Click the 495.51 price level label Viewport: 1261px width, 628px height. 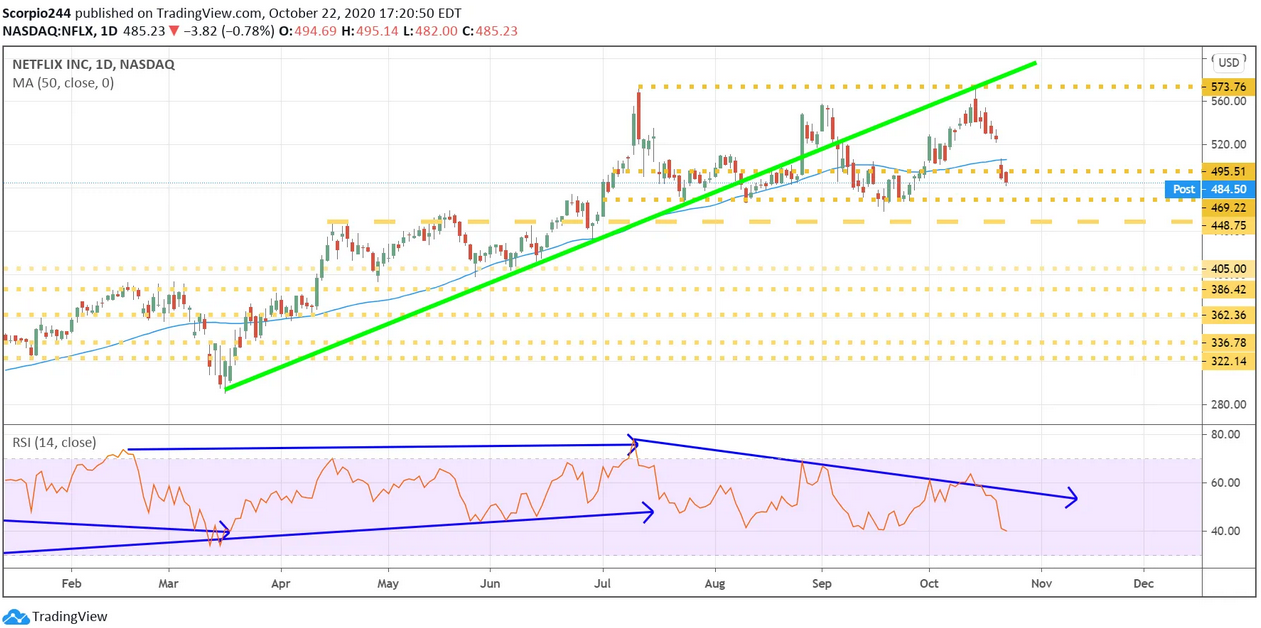tap(1227, 171)
